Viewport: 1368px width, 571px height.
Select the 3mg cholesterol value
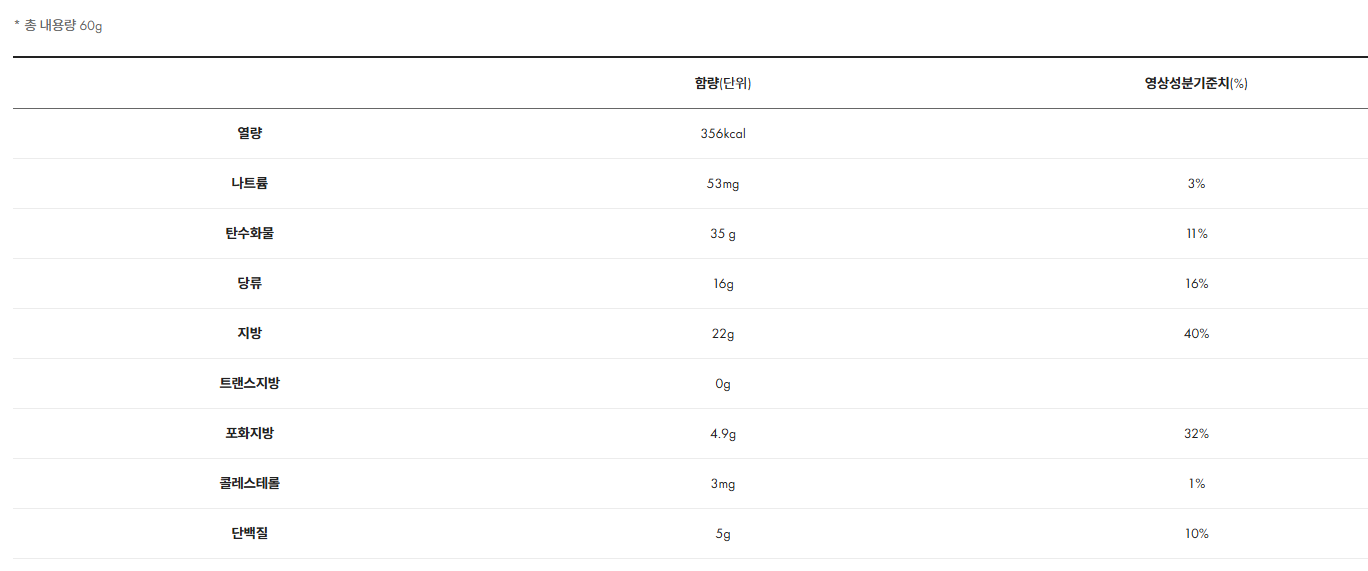(722, 484)
